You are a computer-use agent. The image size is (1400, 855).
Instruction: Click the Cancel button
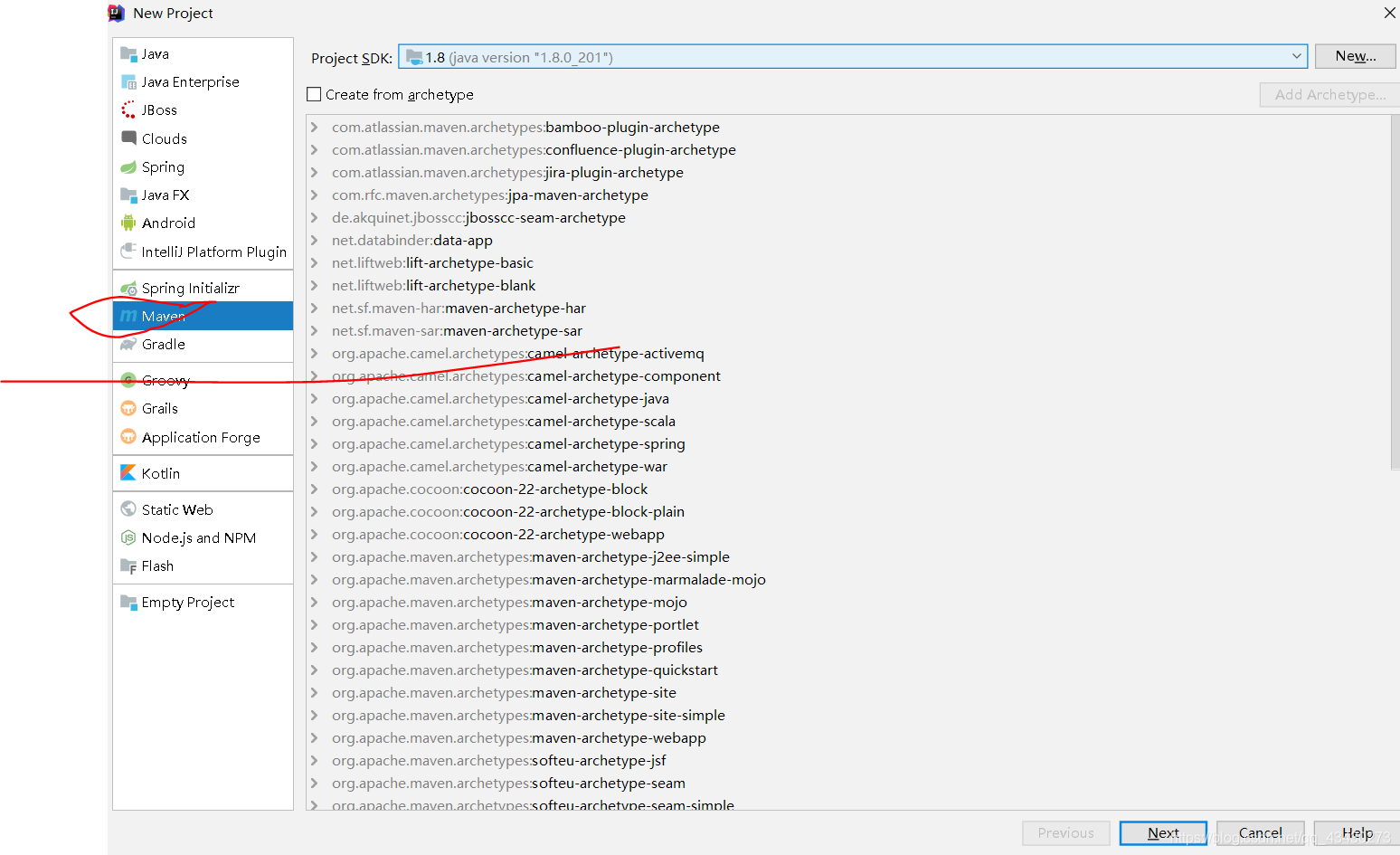click(x=1260, y=833)
